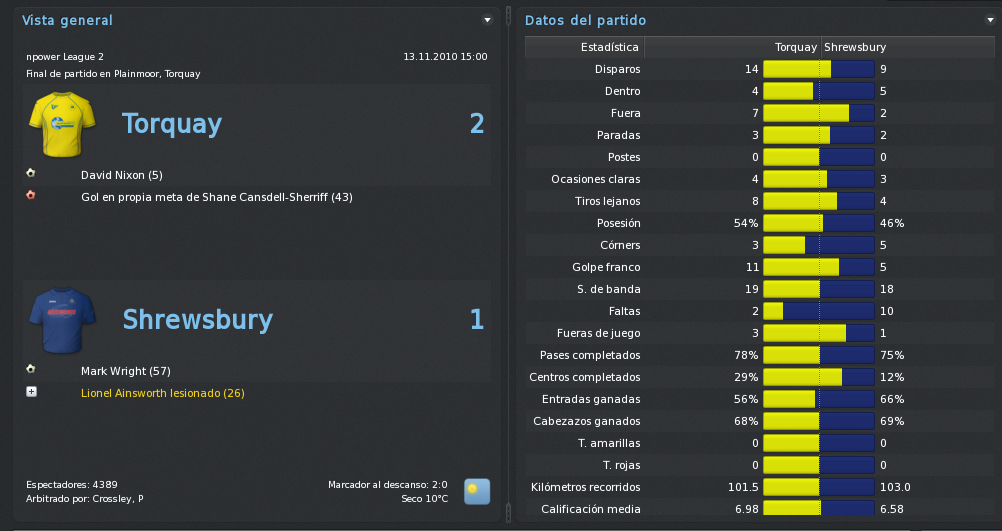Image resolution: width=1002 pixels, height=531 pixels.
Task: Click the goal ball icon beside David Nixon
Action: point(31,173)
